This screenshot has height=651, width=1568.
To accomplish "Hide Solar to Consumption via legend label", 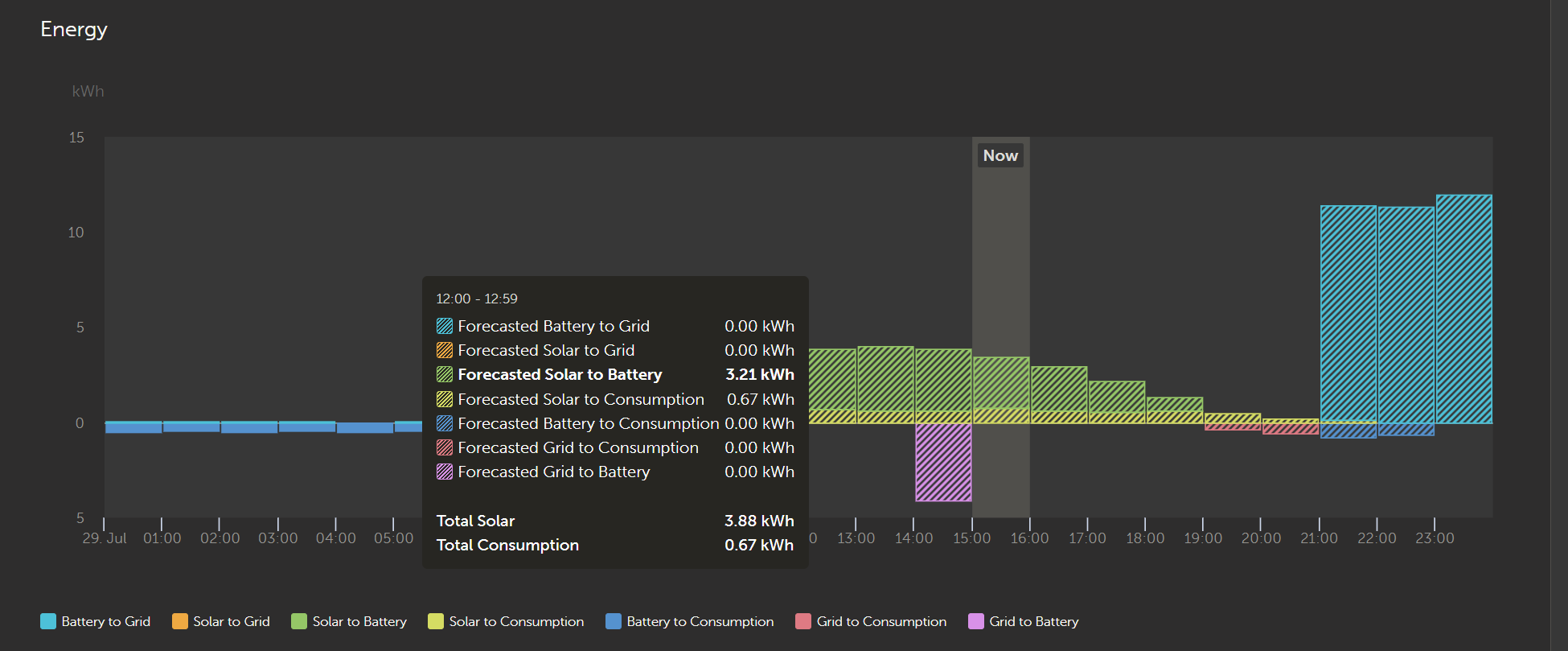I will point(516,621).
